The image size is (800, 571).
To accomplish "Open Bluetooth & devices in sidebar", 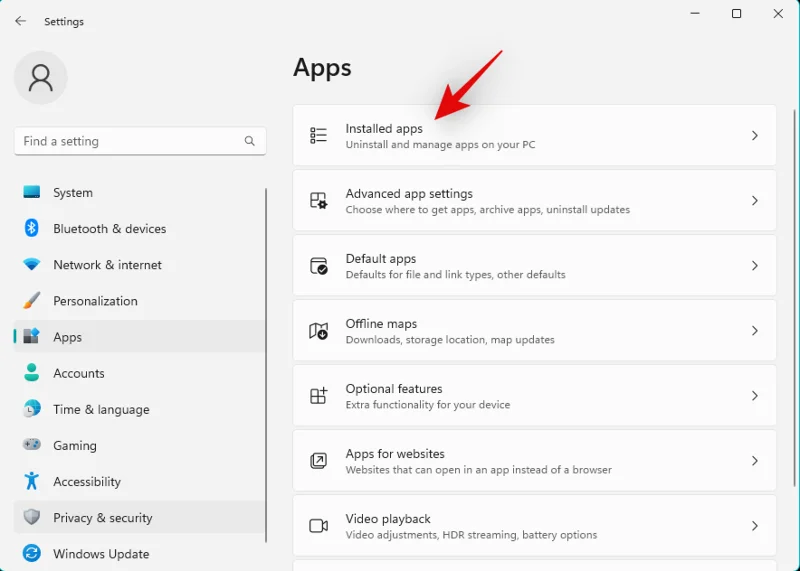I will click(x=109, y=229).
